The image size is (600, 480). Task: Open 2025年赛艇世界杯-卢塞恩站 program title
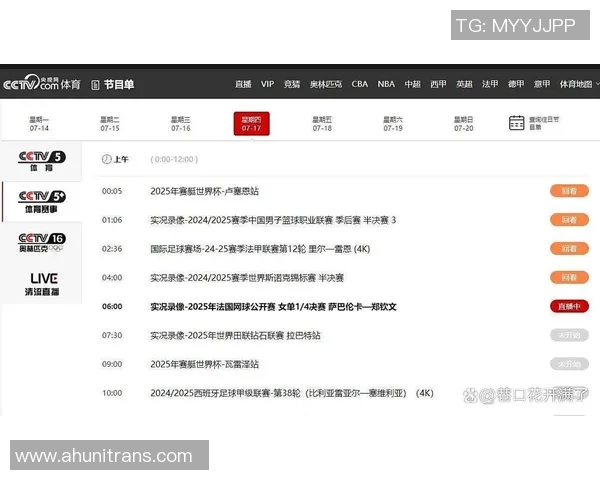click(204, 191)
